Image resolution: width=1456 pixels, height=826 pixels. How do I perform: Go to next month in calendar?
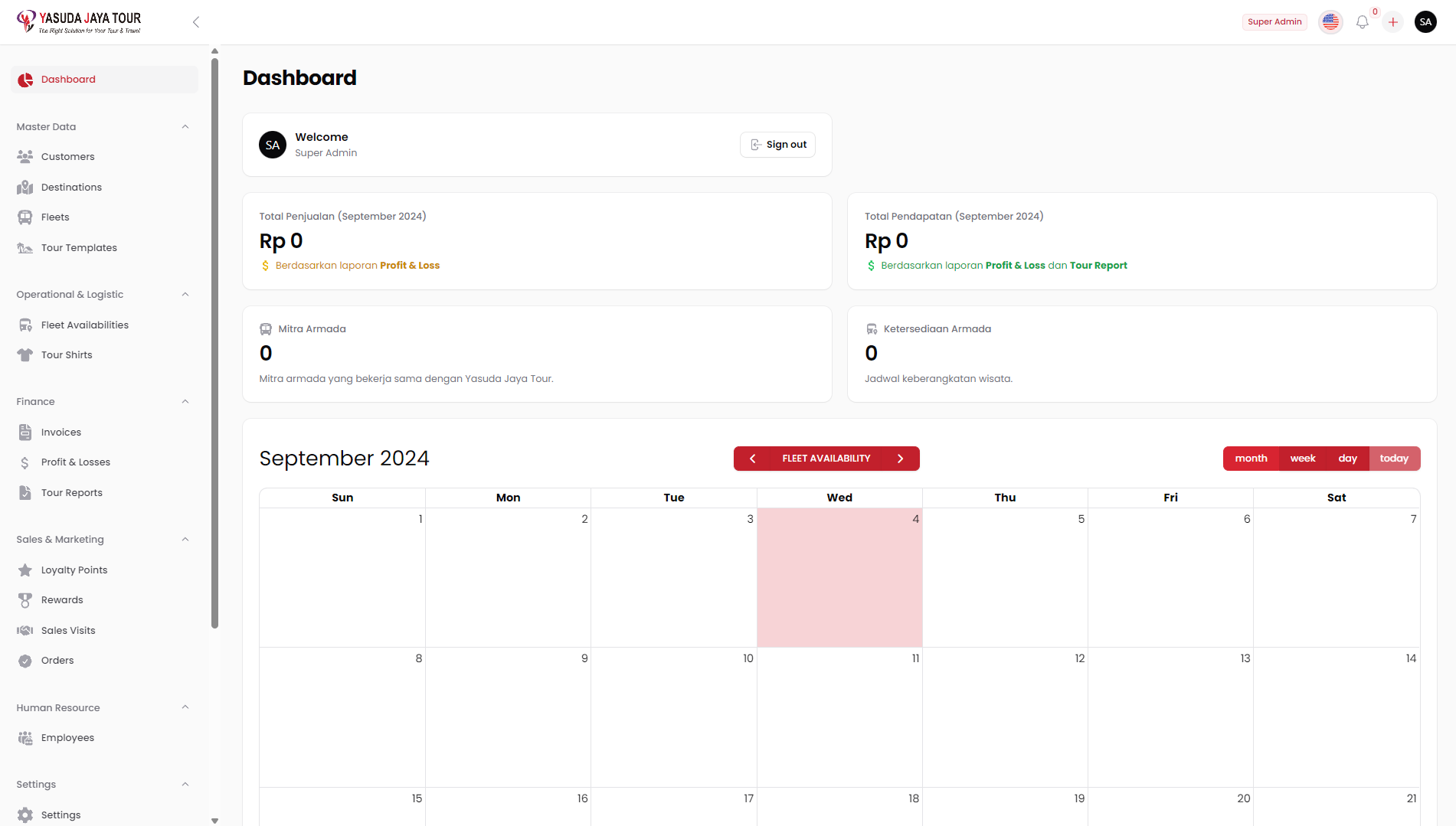click(901, 459)
